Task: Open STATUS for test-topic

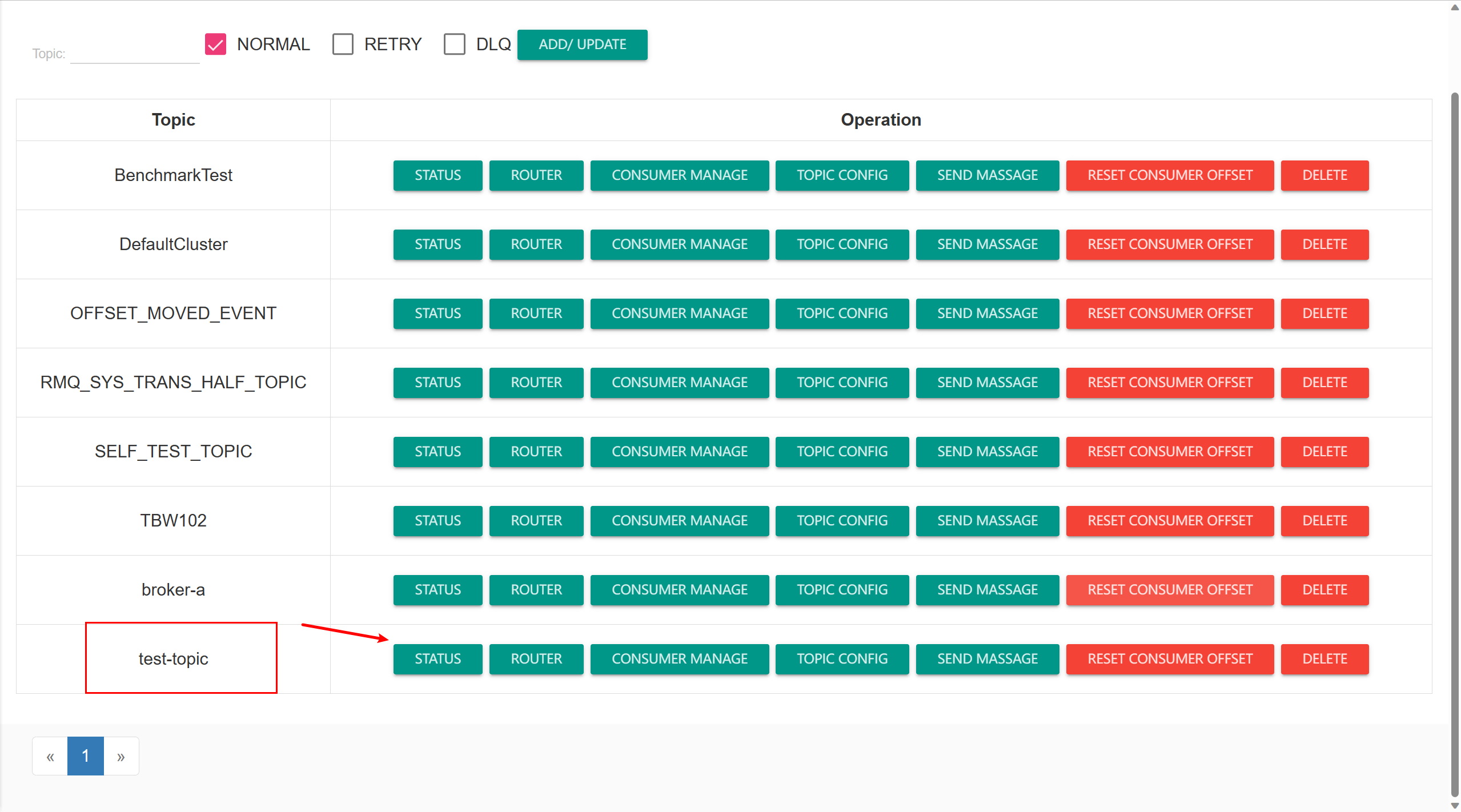Action: coord(438,659)
